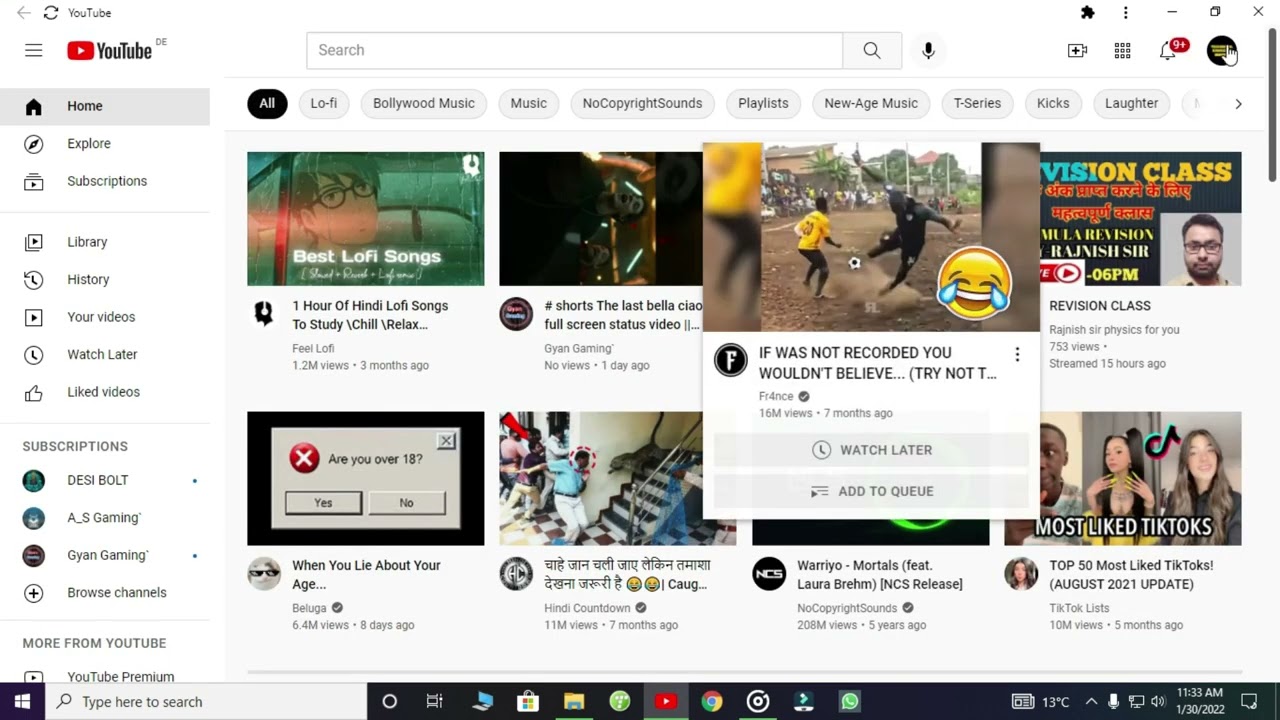The height and width of the screenshot is (720, 1280).
Task: Open the account avatar menu
Action: (x=1221, y=50)
